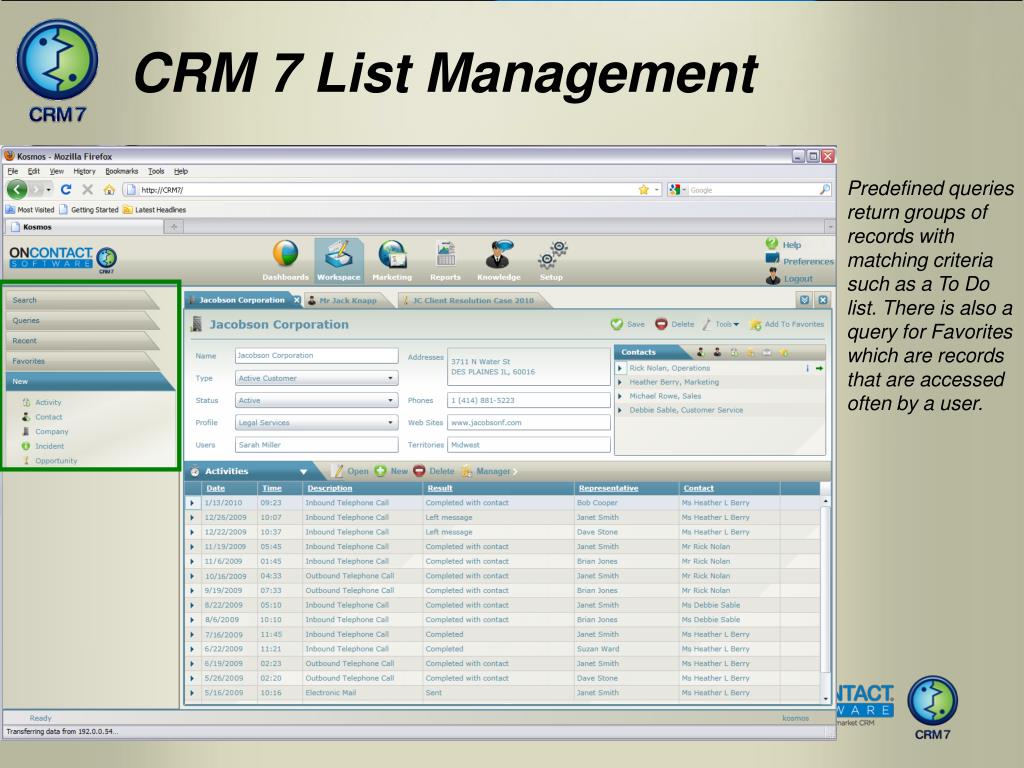This screenshot has height=768, width=1024.
Task: Collapse the New sidebar section
Action: pyautogui.click(x=89, y=381)
